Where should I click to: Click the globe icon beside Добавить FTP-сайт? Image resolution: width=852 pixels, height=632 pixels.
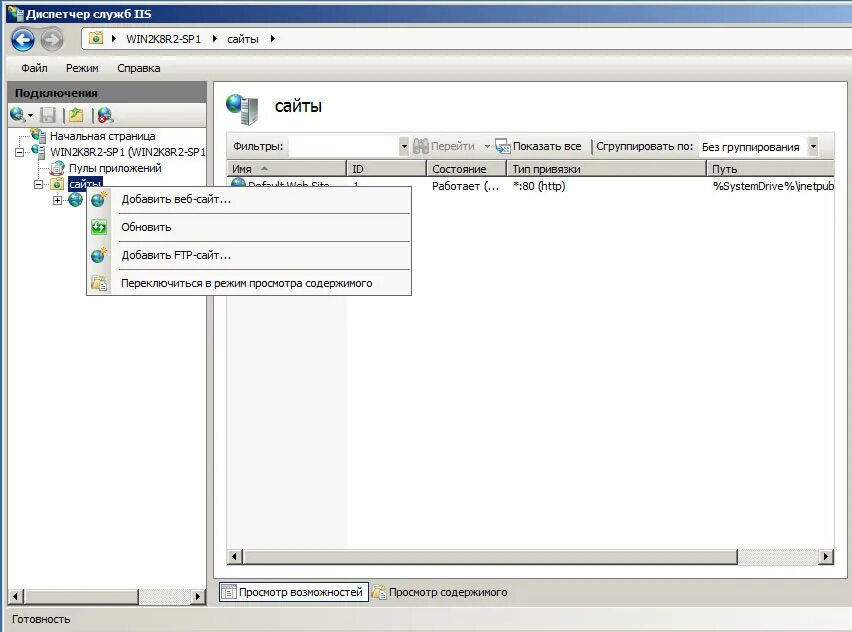click(x=99, y=255)
